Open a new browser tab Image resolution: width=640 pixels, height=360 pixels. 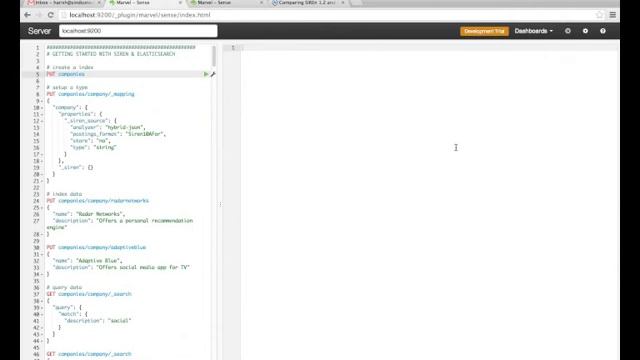[x=356, y=3]
